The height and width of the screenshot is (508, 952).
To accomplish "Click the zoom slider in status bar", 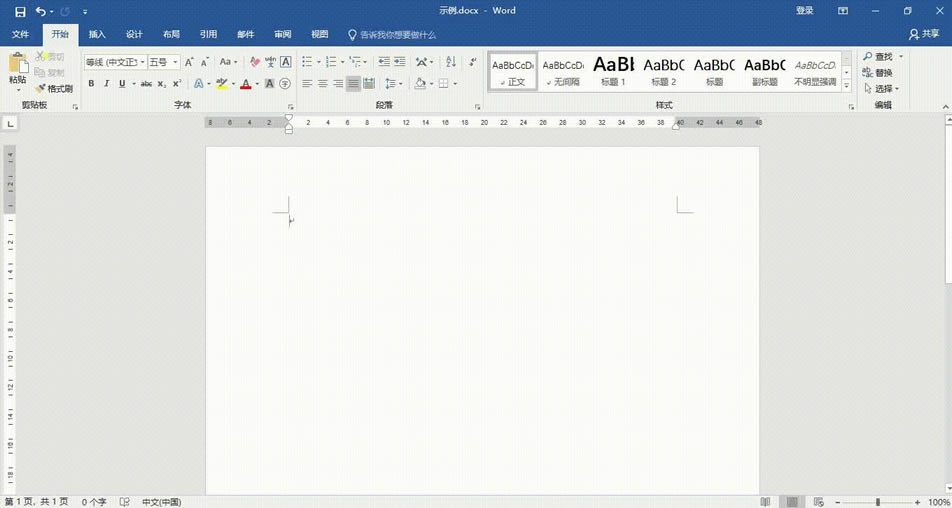I will (x=879, y=502).
